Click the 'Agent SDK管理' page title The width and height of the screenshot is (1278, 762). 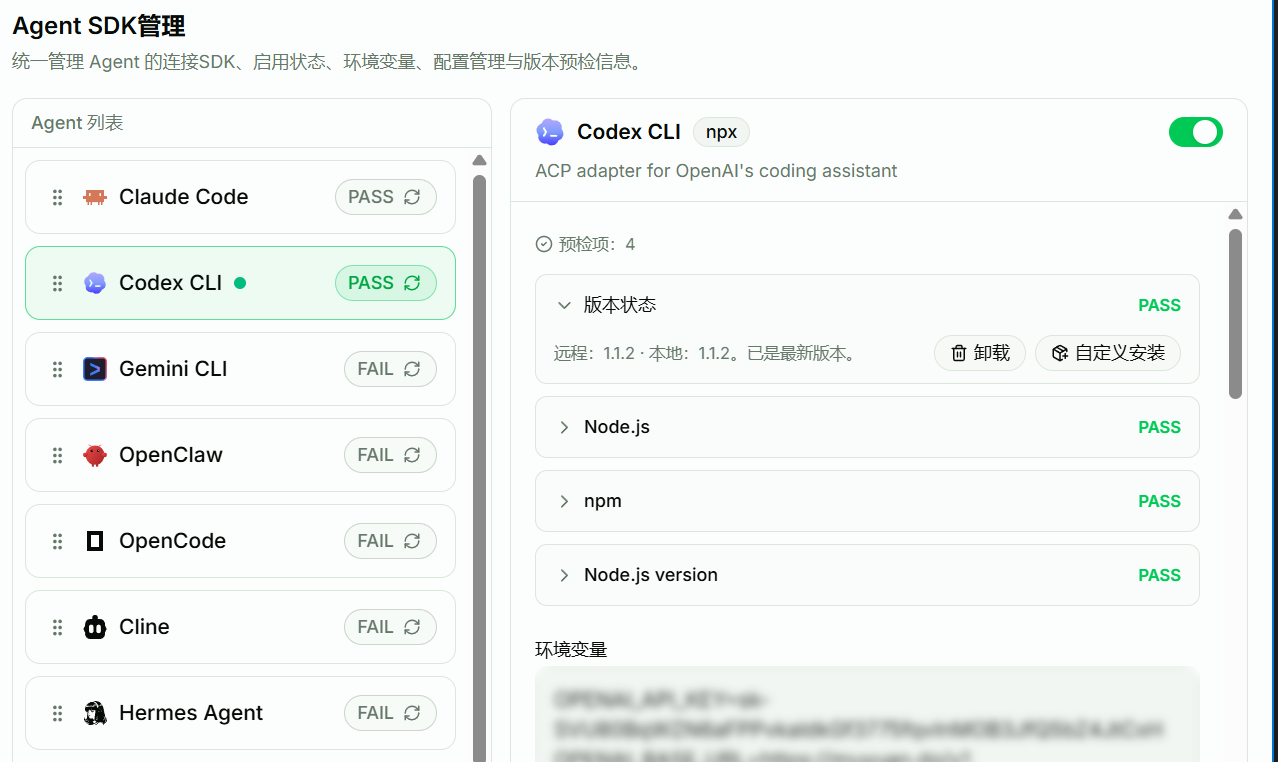point(99,26)
